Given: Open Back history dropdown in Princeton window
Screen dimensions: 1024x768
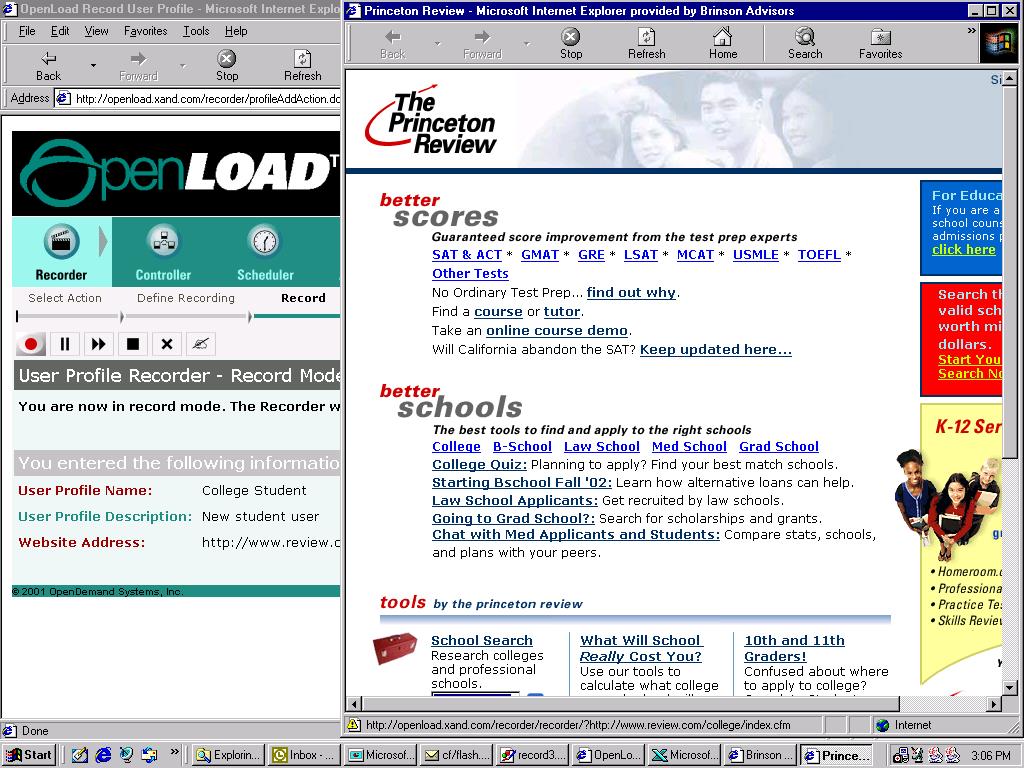Looking at the screenshot, I should point(438,44).
